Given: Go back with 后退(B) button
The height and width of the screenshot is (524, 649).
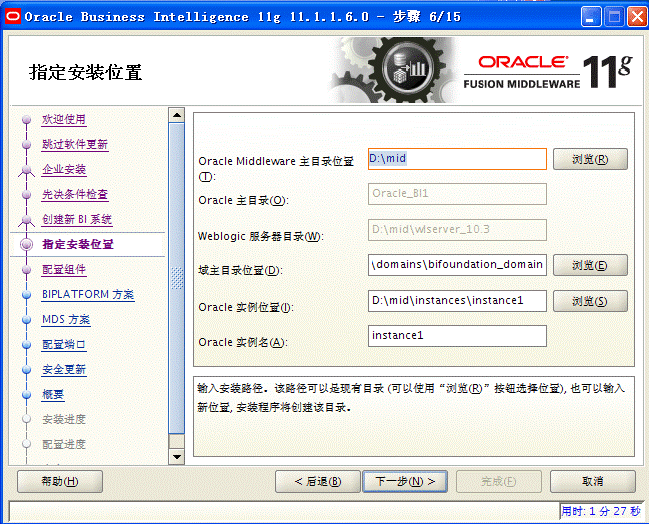Looking at the screenshot, I should pyautogui.click(x=317, y=481).
